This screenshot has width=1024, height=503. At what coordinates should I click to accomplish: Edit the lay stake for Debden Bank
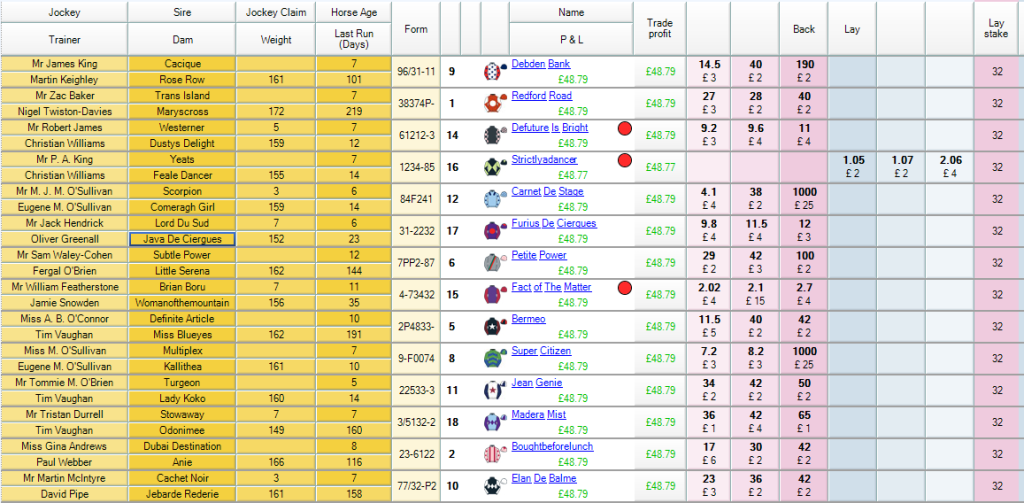(x=997, y=71)
